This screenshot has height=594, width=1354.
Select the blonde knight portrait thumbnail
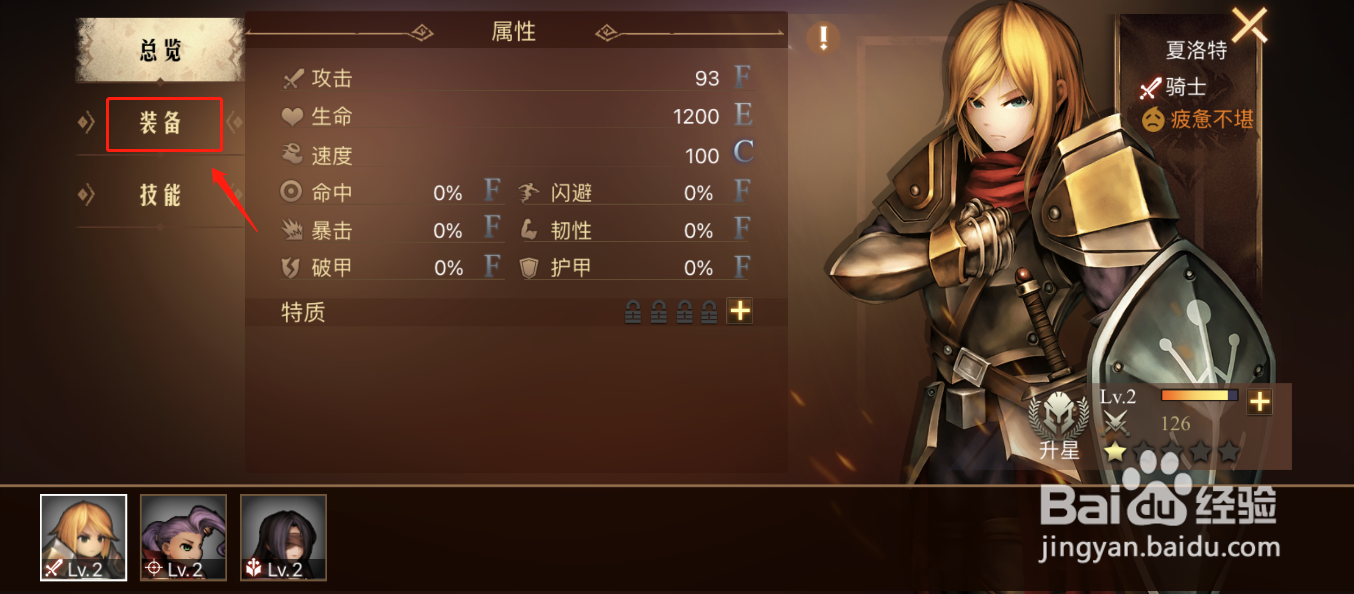pyautogui.click(x=84, y=538)
